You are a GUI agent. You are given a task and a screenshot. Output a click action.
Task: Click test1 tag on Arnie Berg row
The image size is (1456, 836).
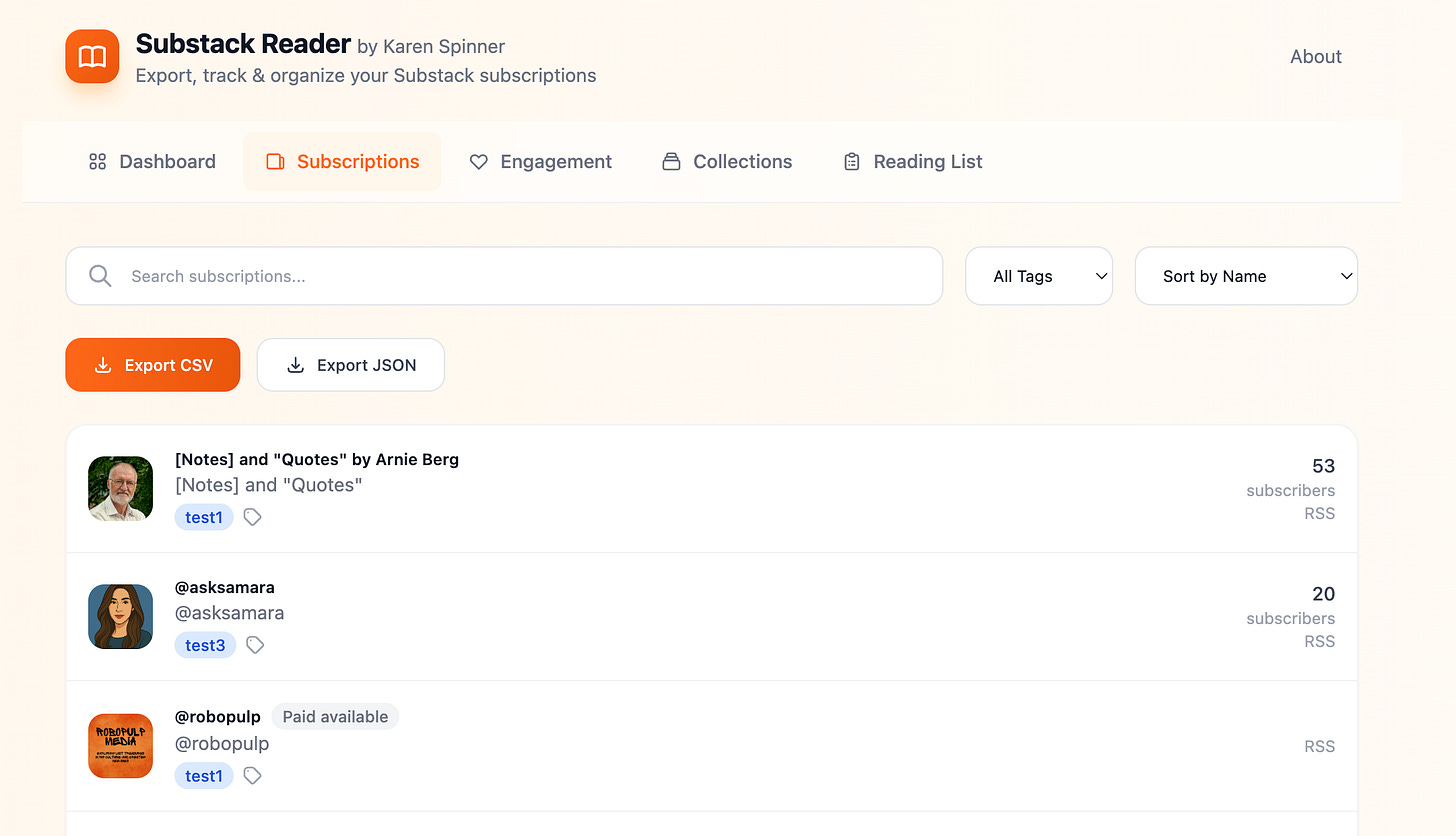coord(204,517)
